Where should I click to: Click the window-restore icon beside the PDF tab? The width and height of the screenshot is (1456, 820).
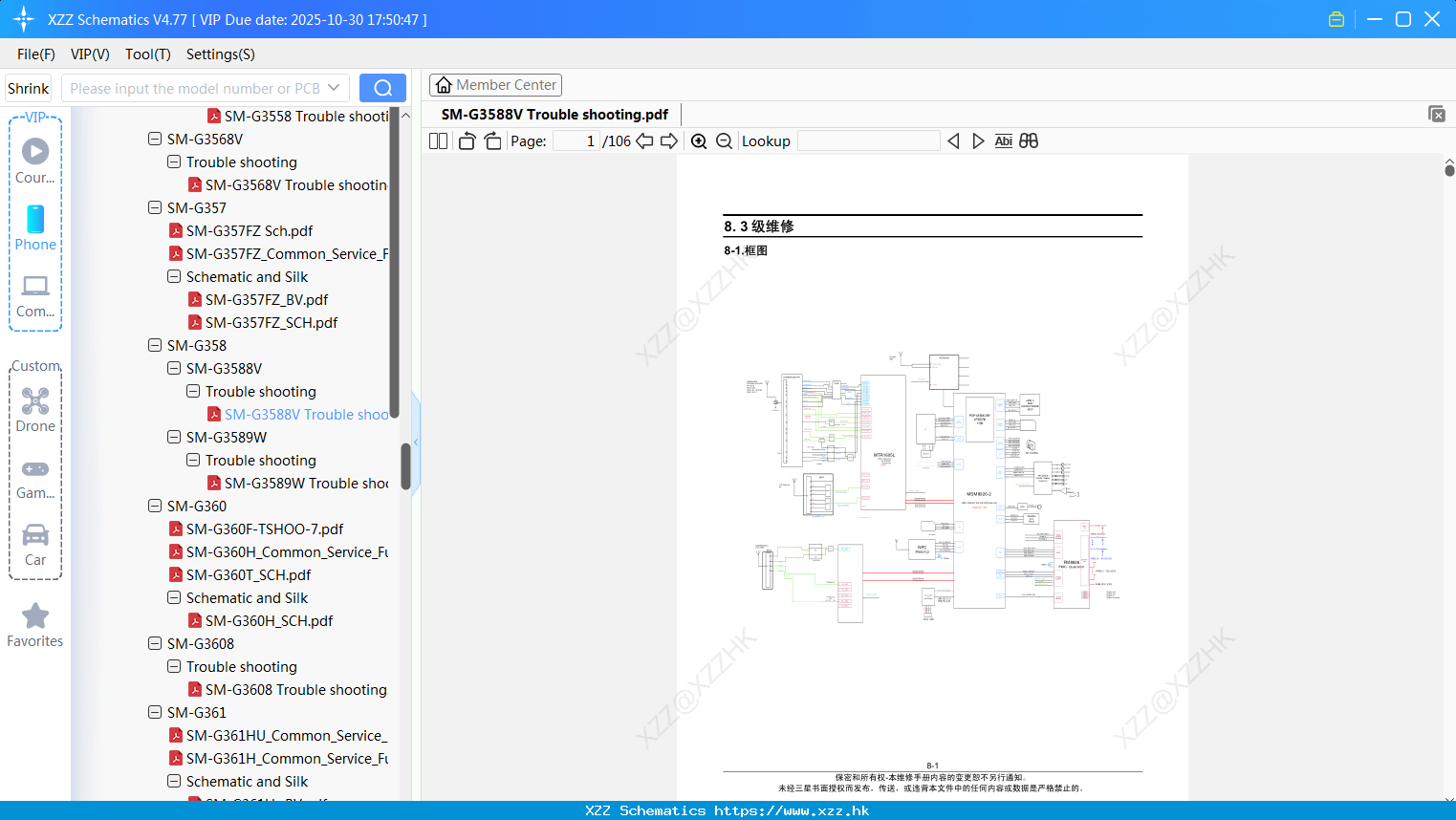pyautogui.click(x=1437, y=114)
